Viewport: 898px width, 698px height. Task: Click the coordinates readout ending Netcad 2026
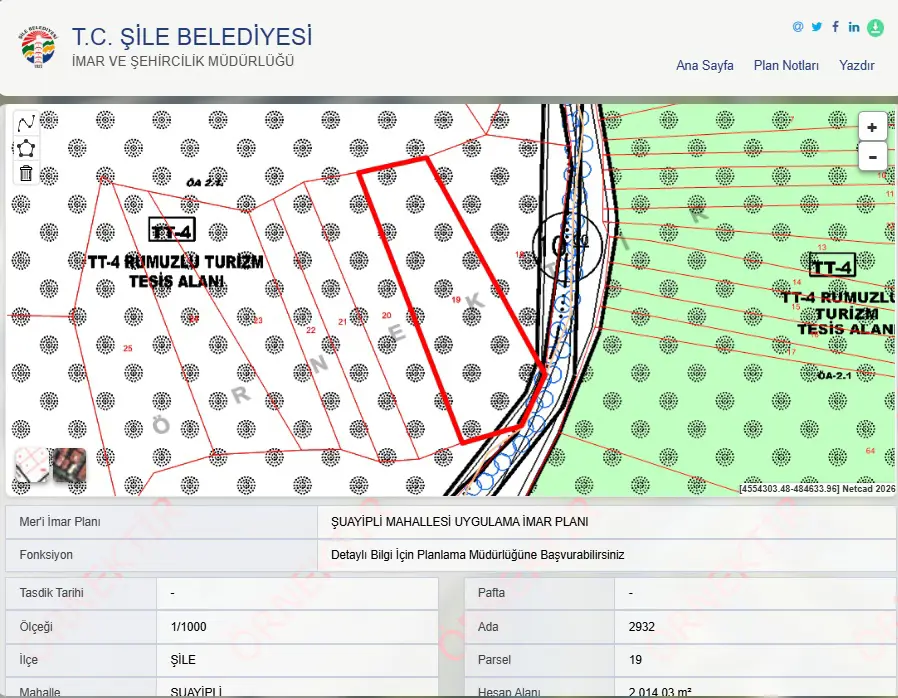pos(817,489)
